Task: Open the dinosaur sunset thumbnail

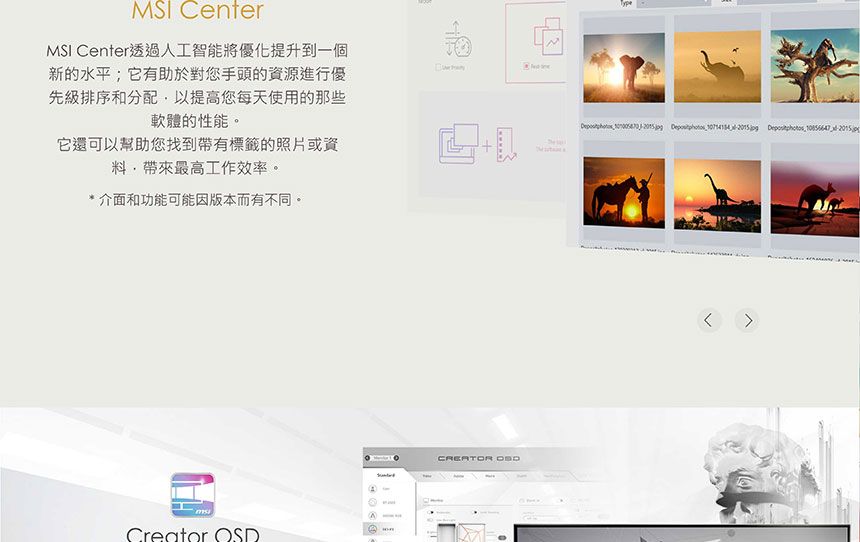Action: [x=717, y=195]
